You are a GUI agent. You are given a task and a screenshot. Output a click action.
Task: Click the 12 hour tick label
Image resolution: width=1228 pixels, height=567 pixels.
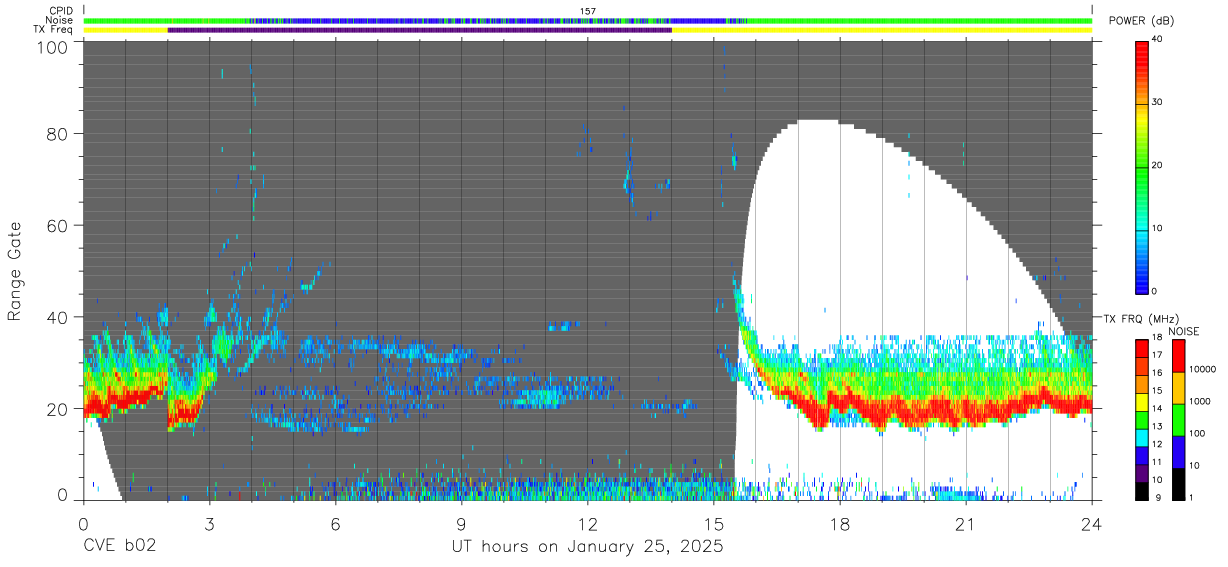(x=588, y=523)
